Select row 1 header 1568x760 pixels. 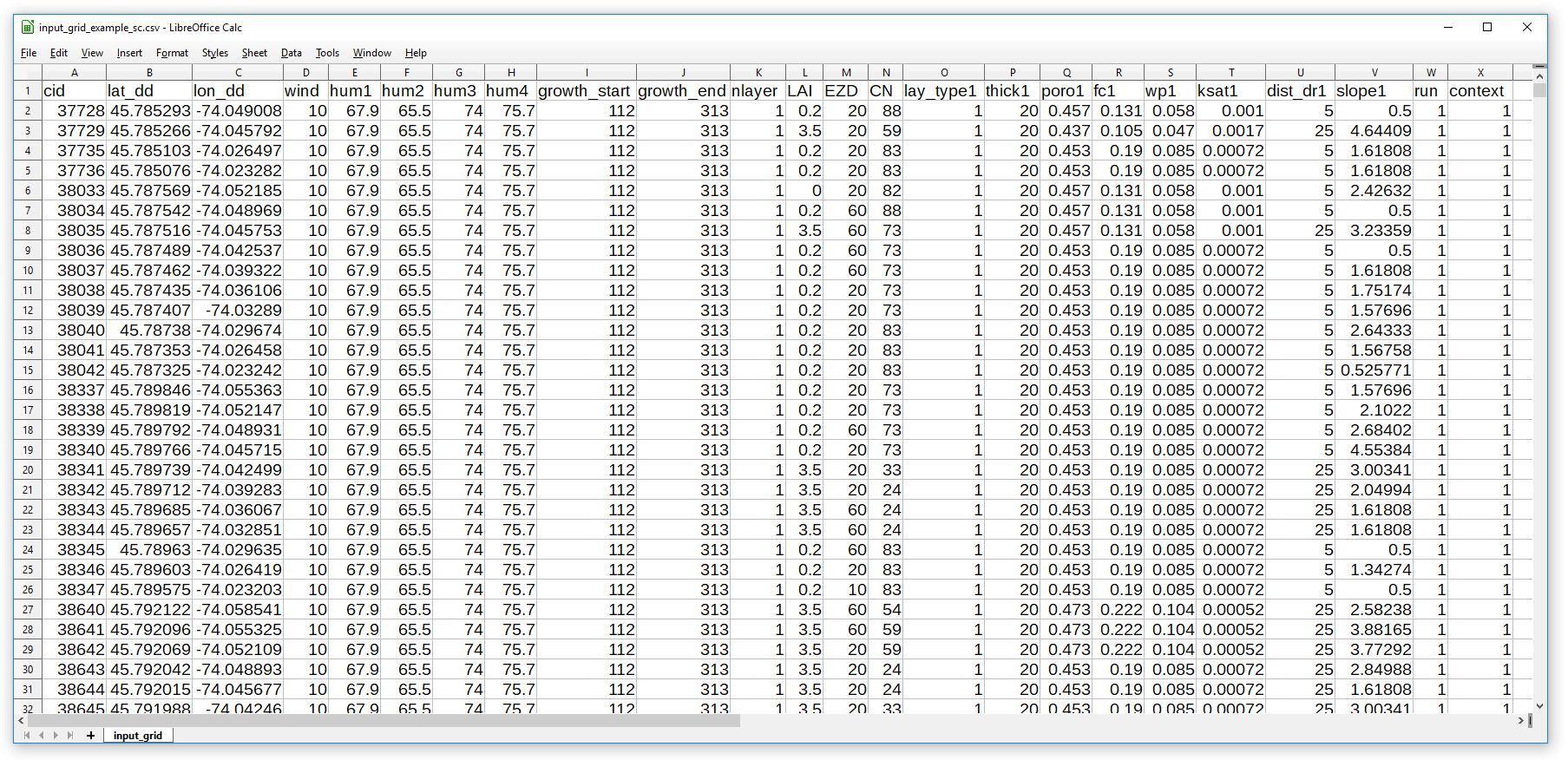[x=28, y=91]
